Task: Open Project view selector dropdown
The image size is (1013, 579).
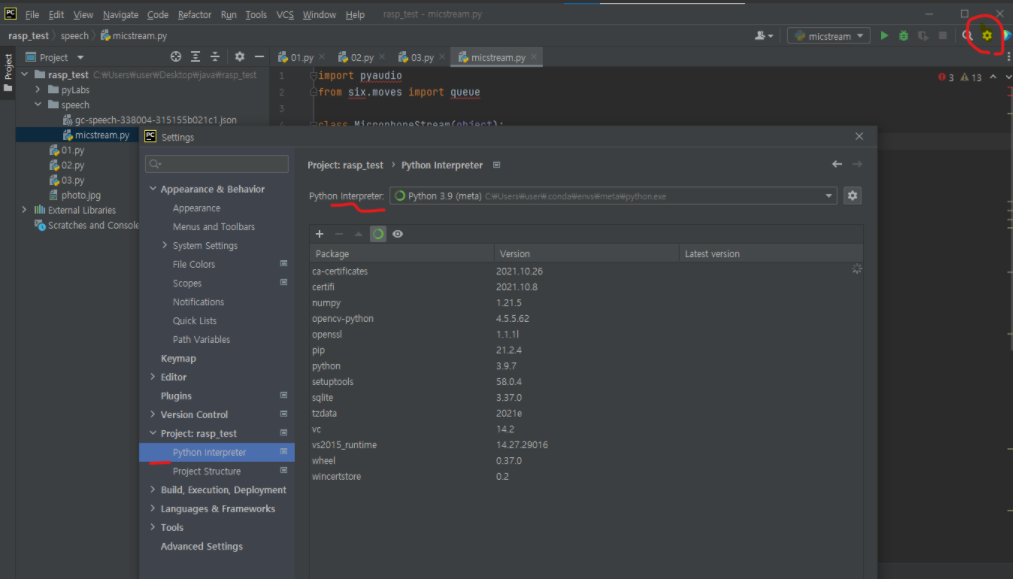Action: [80, 58]
